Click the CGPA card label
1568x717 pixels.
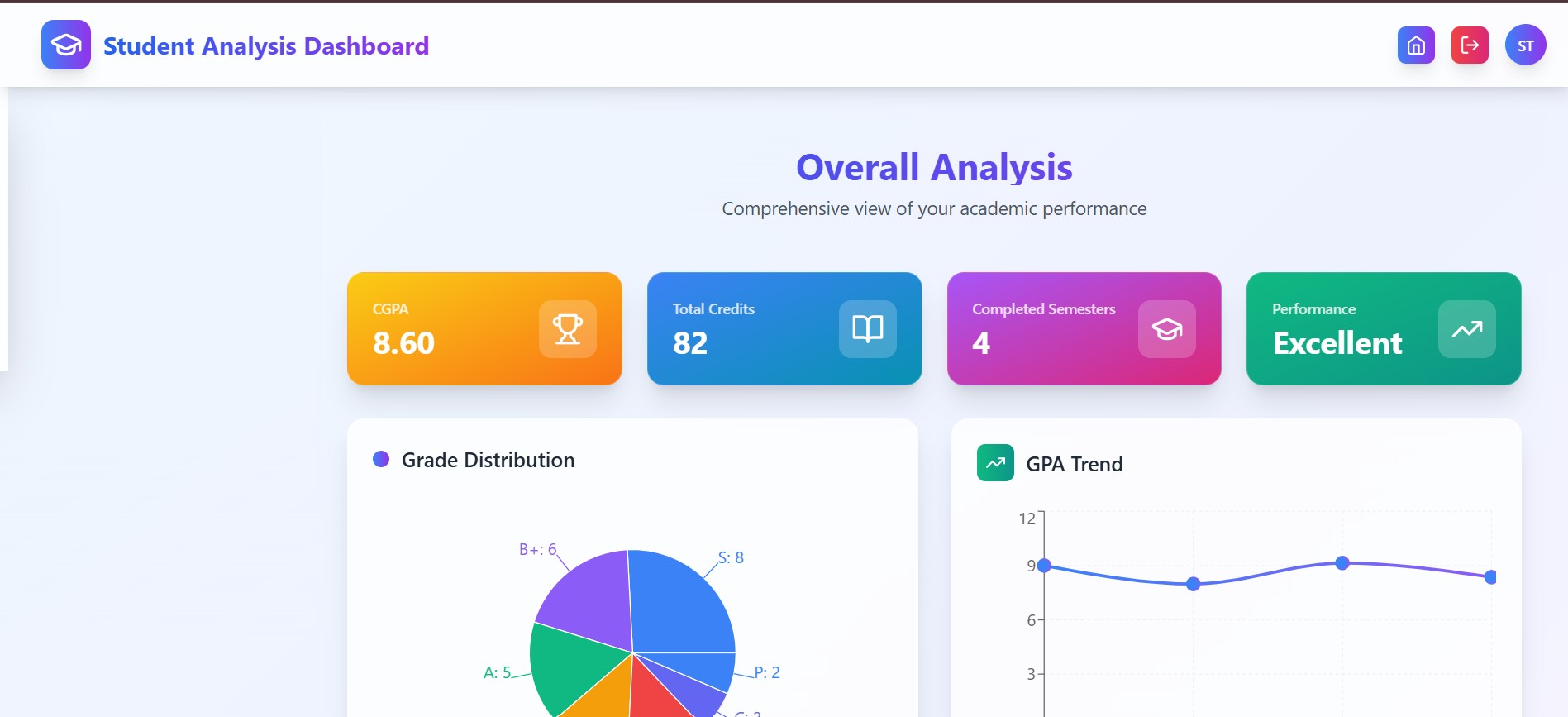click(390, 308)
